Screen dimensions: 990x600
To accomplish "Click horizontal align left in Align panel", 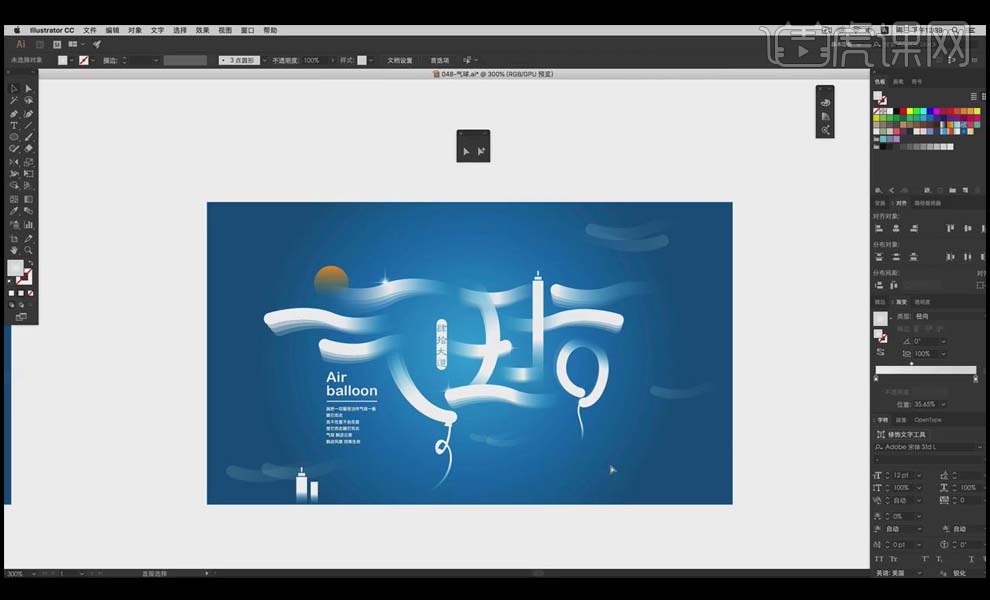I will 879,229.
